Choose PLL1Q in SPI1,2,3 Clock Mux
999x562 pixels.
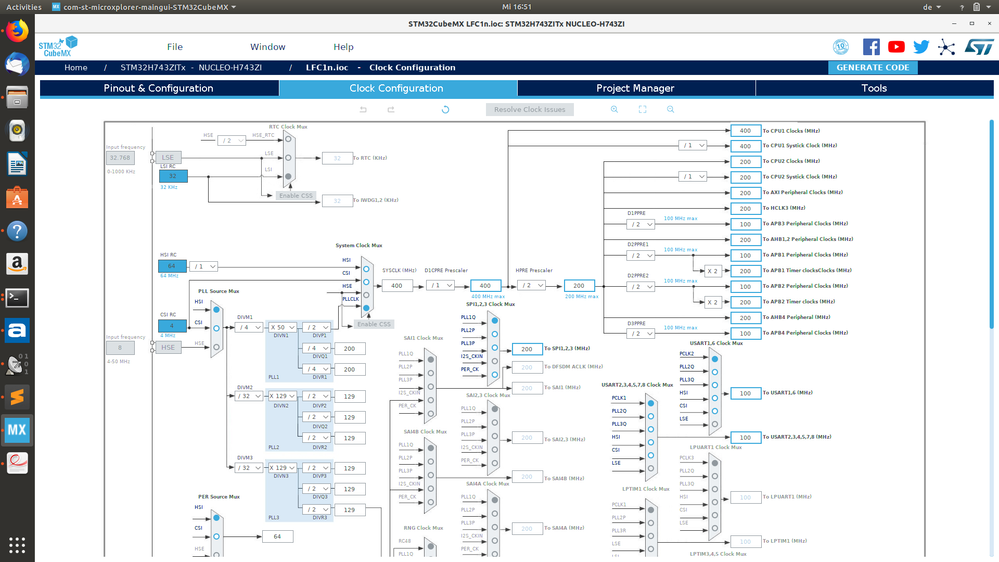[494, 321]
